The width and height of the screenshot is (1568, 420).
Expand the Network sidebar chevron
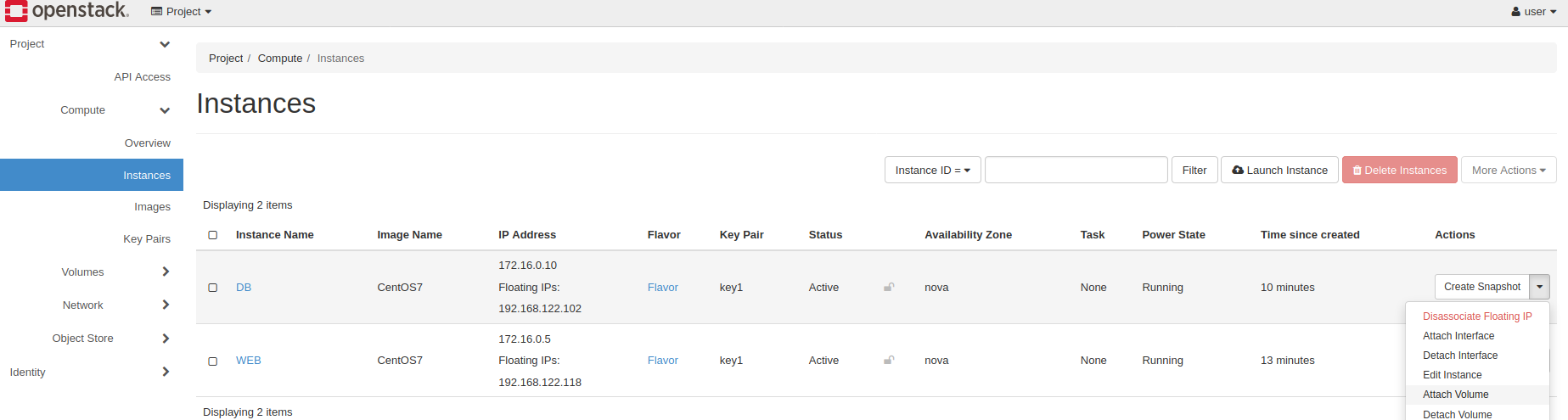pos(166,305)
